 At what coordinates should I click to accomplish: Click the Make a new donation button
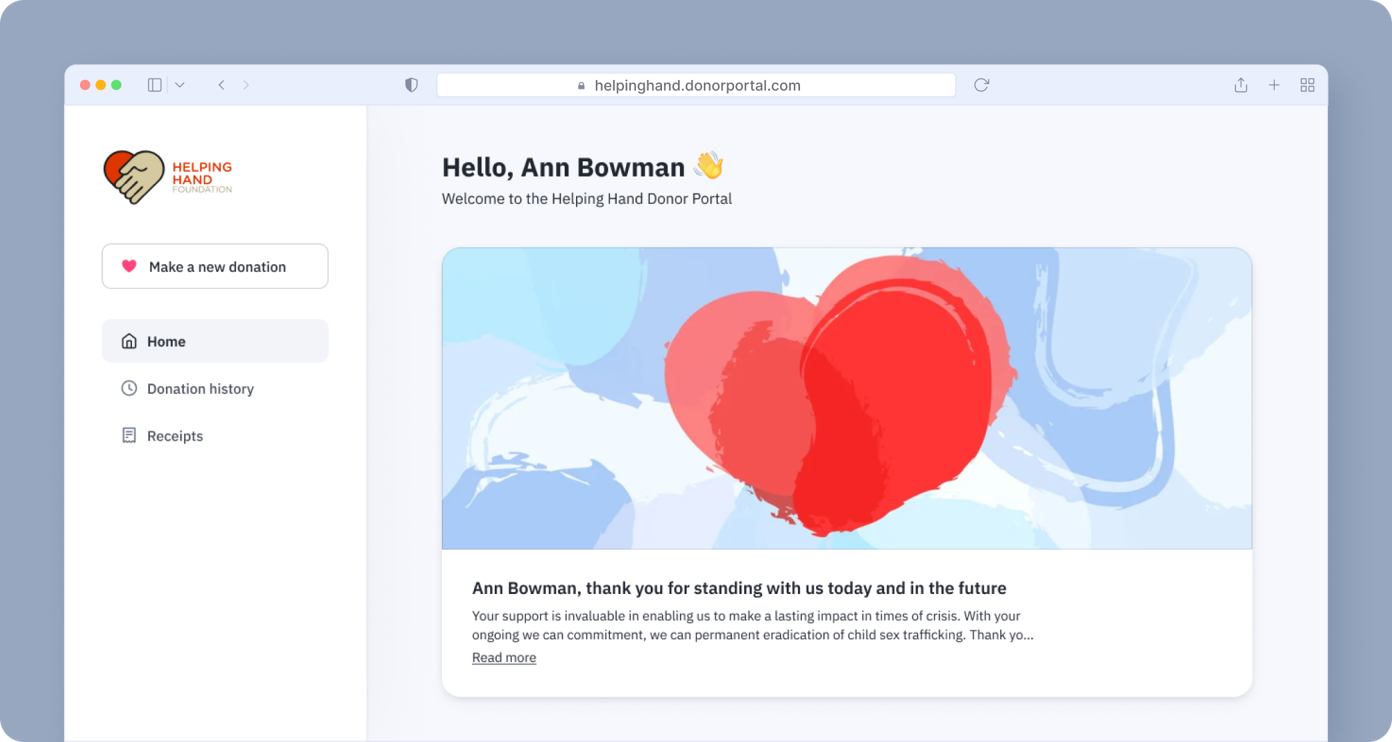[214, 266]
